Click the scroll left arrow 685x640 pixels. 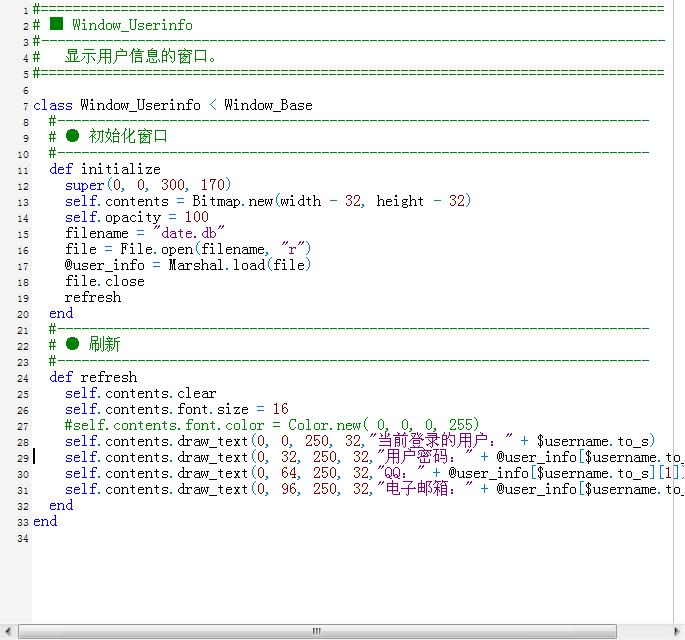click(7, 631)
